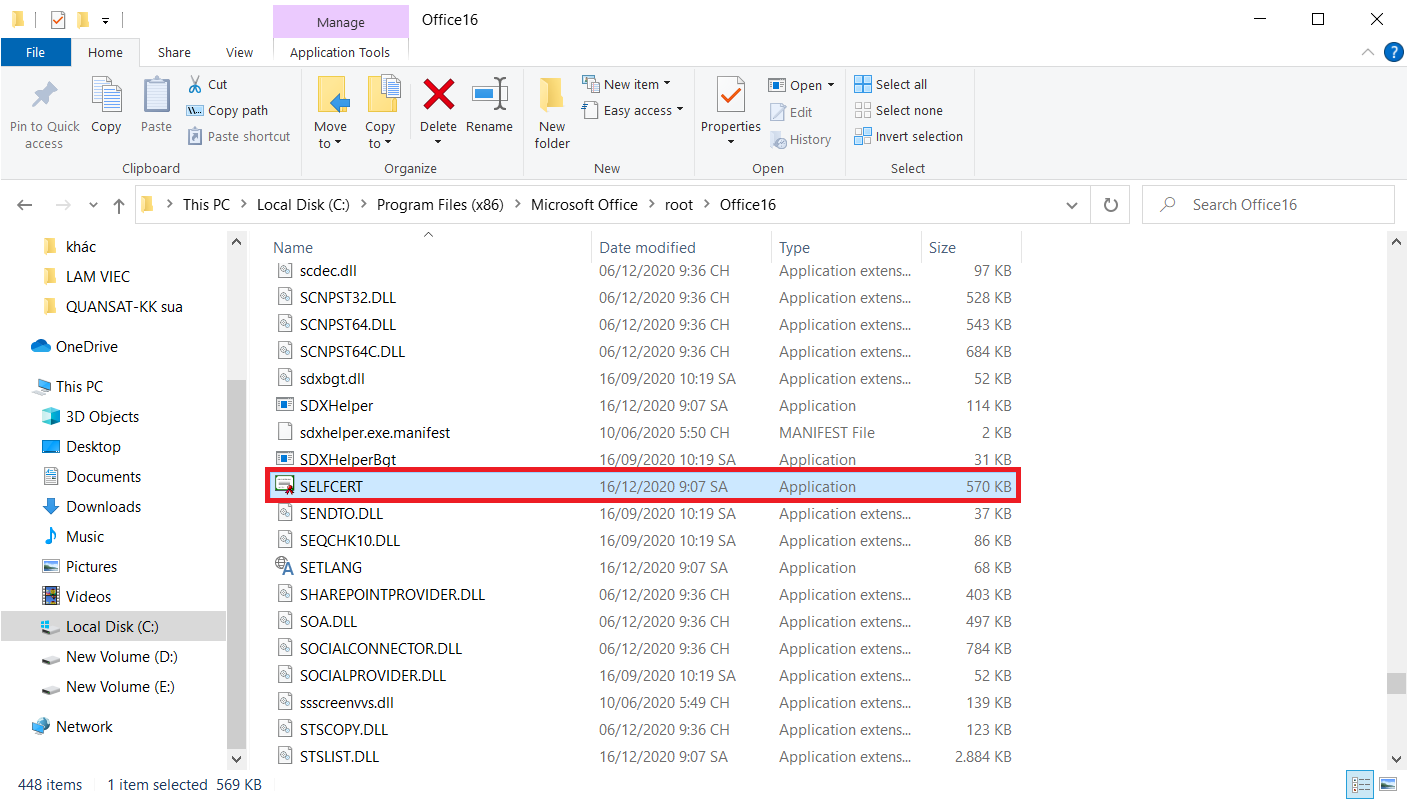Open the File menu

click(x=36, y=52)
